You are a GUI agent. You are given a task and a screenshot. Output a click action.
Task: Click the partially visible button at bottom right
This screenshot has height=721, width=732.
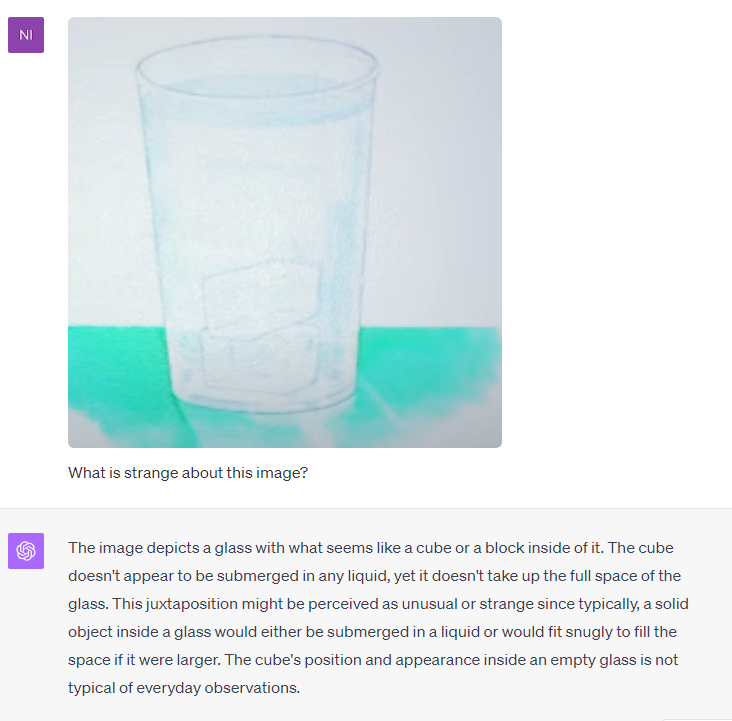[697, 720]
